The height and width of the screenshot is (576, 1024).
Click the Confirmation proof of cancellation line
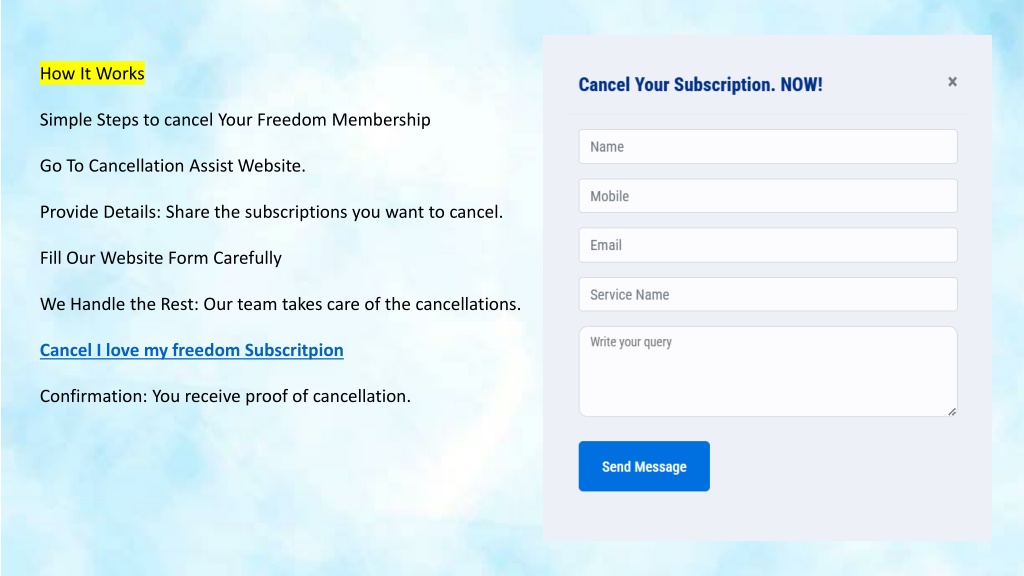[x=225, y=396]
